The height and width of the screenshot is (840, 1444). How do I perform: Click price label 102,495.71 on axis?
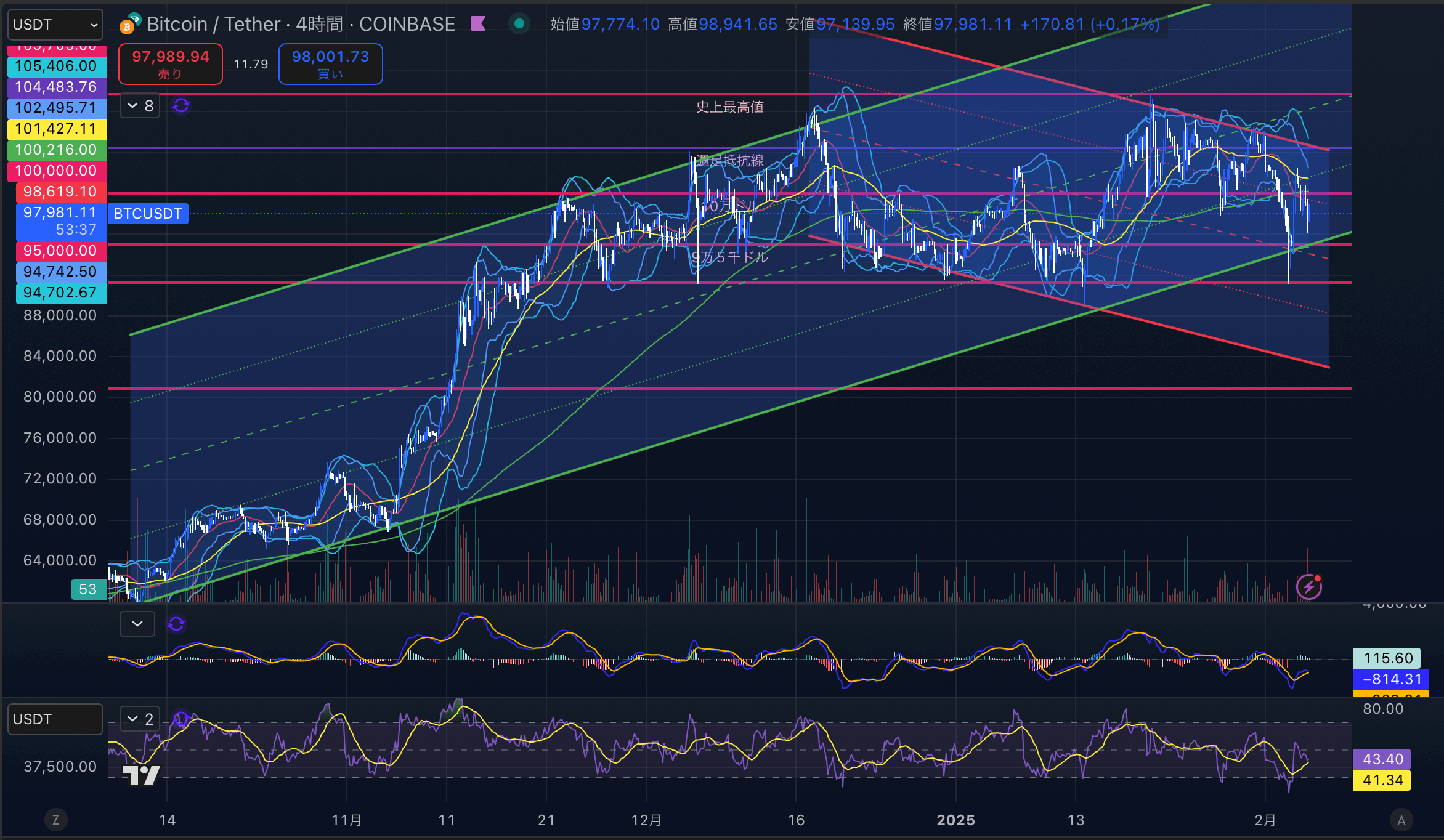coord(57,108)
